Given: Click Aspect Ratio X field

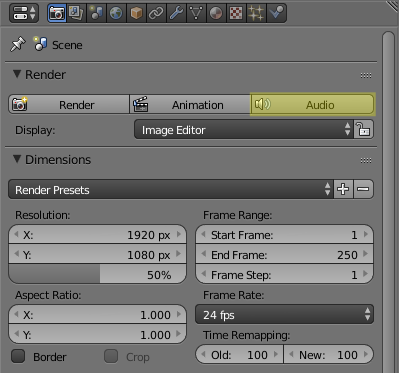Looking at the screenshot, I should pos(97,315).
